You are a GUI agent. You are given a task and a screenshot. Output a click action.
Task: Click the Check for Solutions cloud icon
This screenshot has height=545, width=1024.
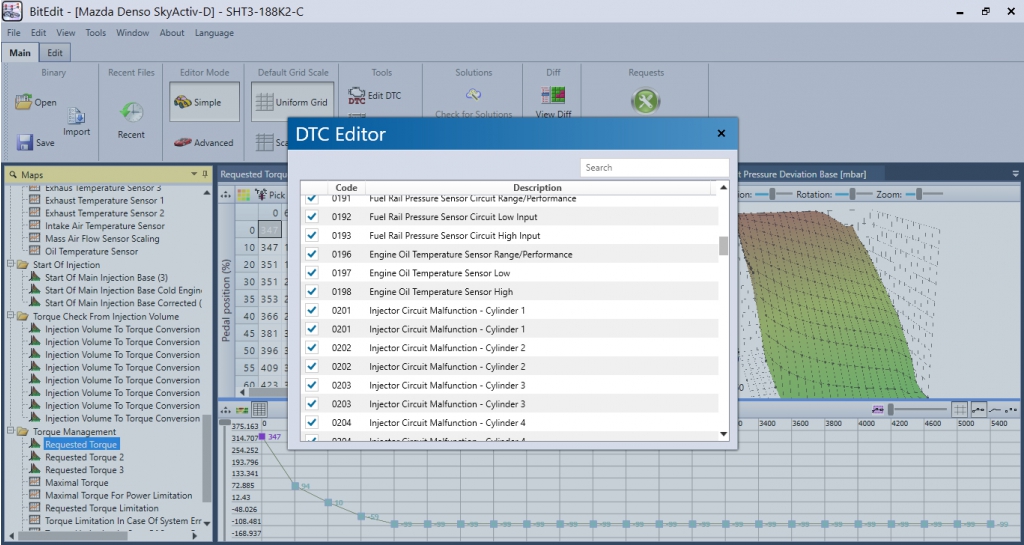coord(473,95)
